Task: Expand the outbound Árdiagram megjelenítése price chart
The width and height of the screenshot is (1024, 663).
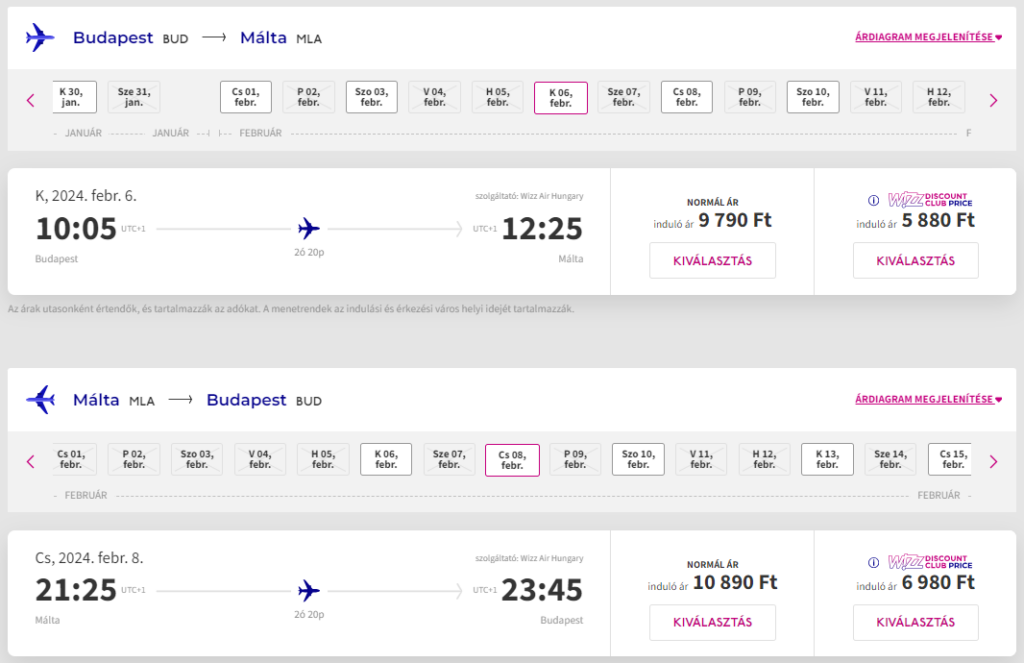Action: [928, 37]
